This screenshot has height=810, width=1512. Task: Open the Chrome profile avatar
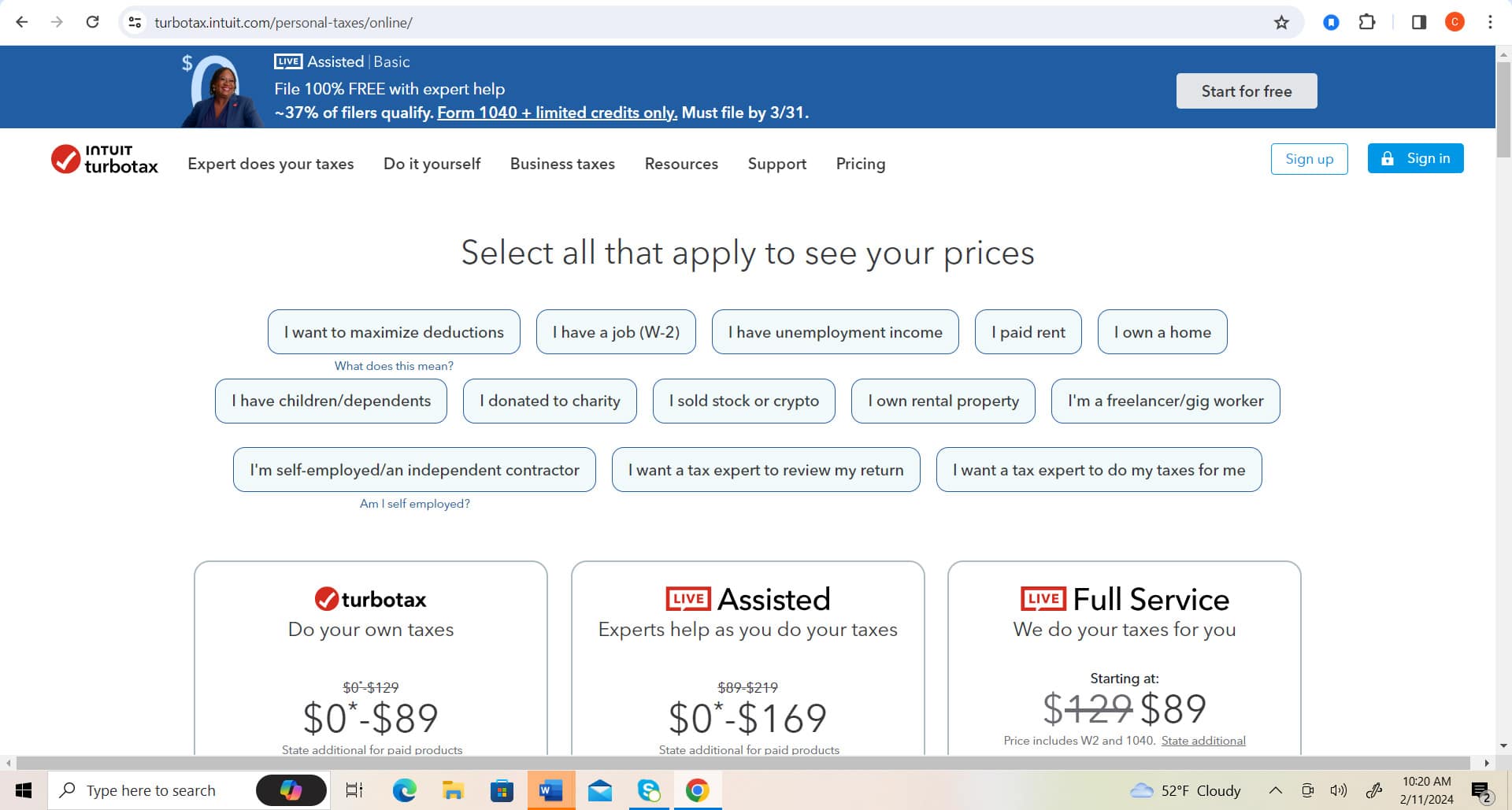(x=1455, y=22)
